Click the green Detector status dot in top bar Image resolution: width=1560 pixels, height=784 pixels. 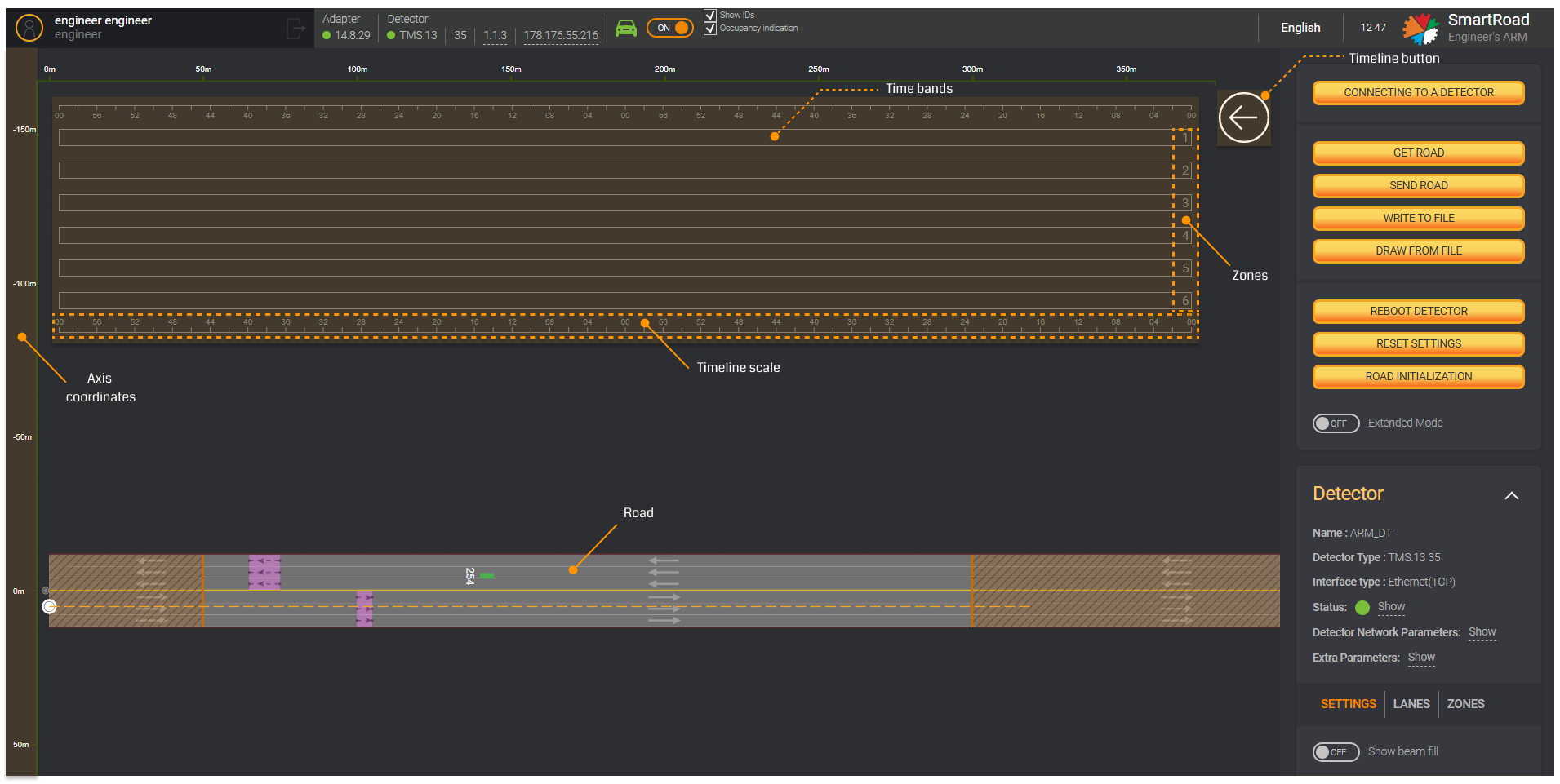coord(391,36)
